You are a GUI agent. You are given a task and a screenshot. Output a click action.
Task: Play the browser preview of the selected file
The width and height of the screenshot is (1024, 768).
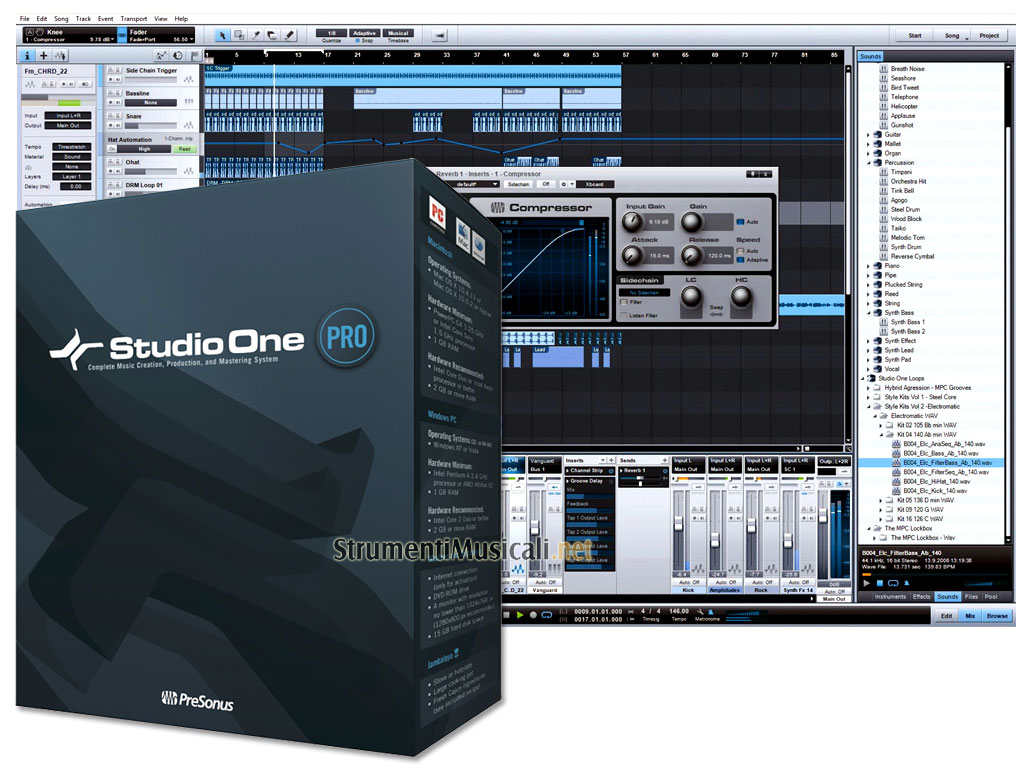click(x=866, y=583)
